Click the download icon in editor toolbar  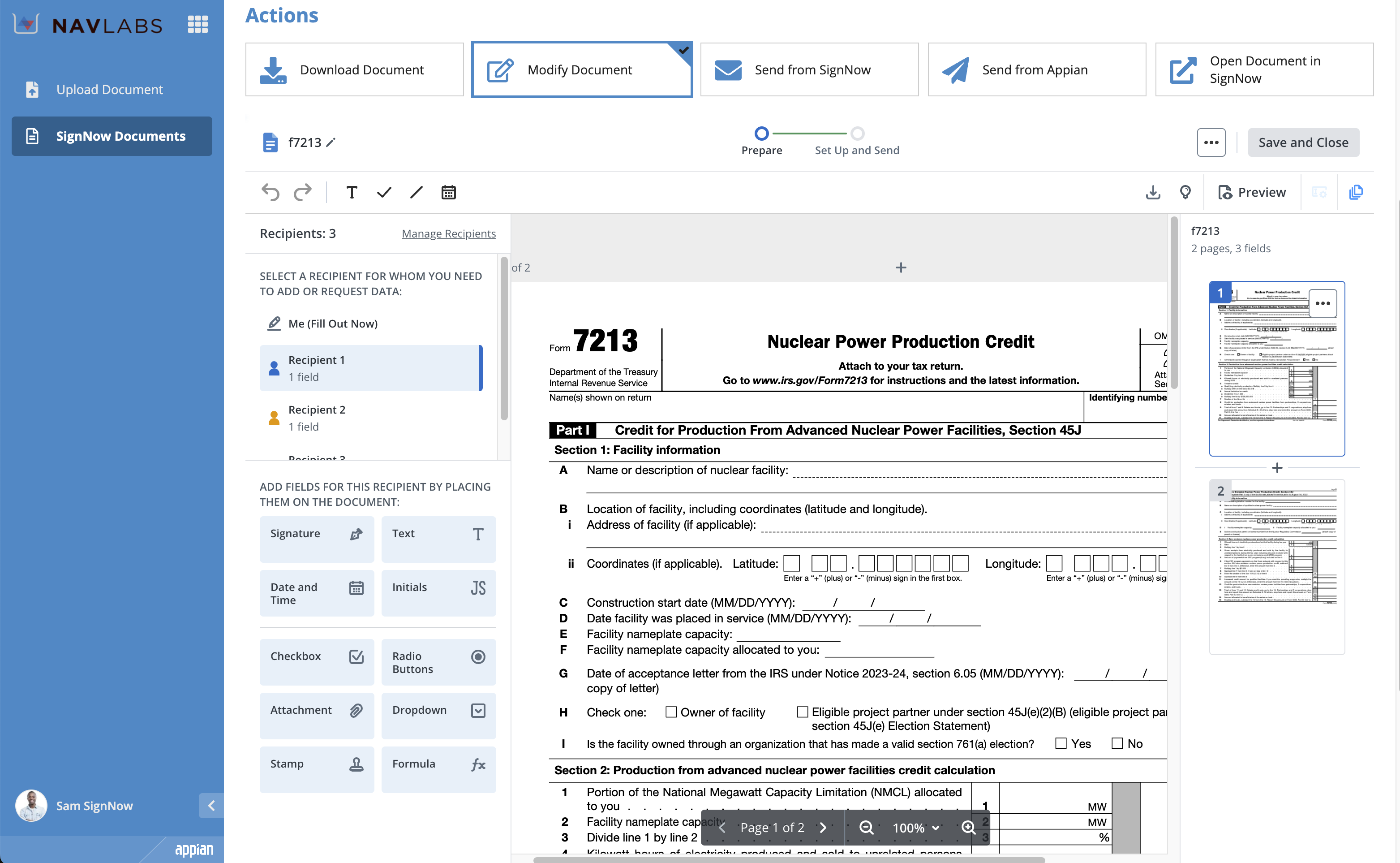coord(1152,192)
